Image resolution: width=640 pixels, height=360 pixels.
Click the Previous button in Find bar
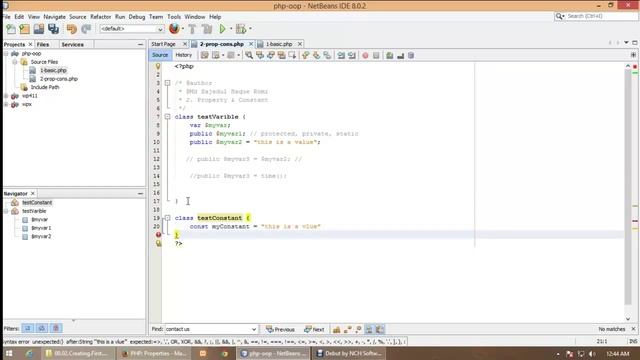280,329
